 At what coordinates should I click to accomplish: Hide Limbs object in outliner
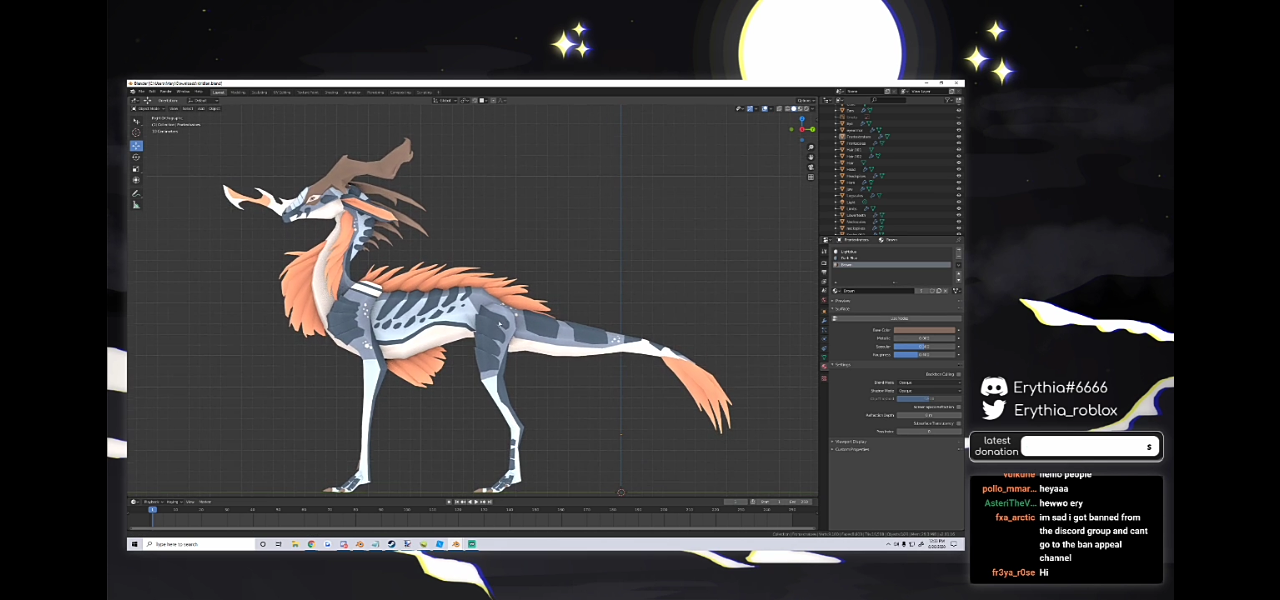pyautogui.click(x=959, y=208)
